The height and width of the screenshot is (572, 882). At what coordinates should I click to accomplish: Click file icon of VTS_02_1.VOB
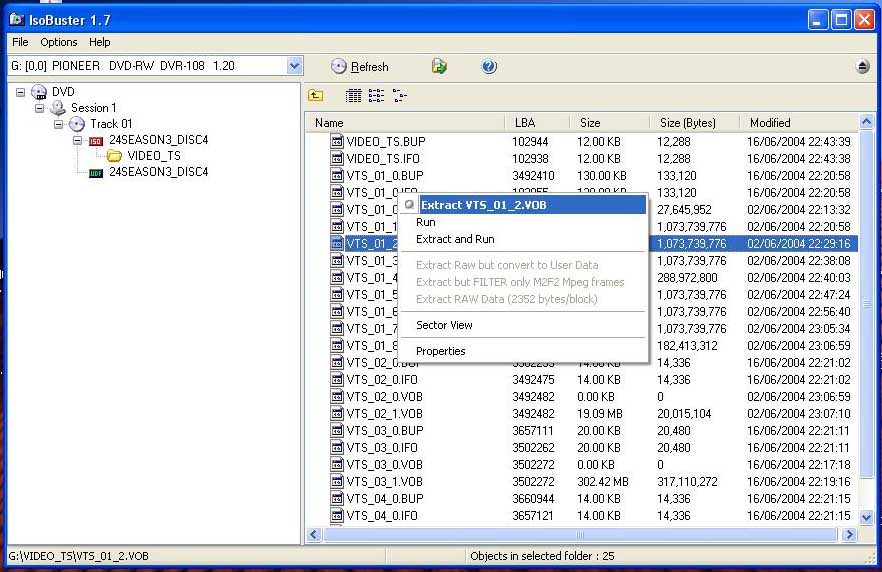click(x=337, y=413)
